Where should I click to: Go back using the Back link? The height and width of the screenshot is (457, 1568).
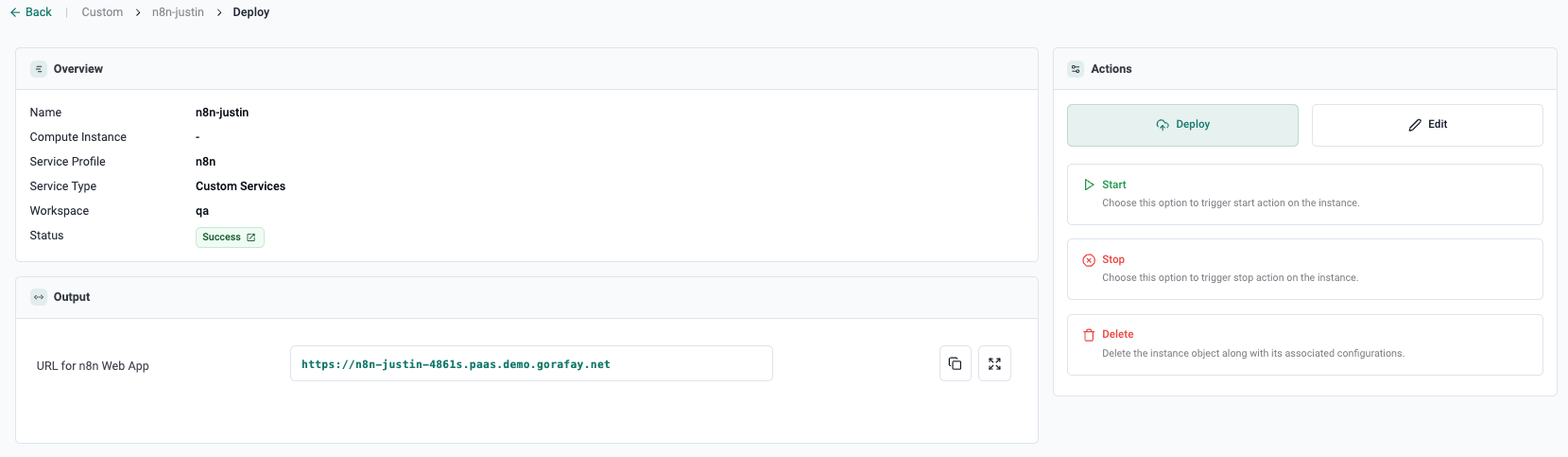click(x=31, y=12)
